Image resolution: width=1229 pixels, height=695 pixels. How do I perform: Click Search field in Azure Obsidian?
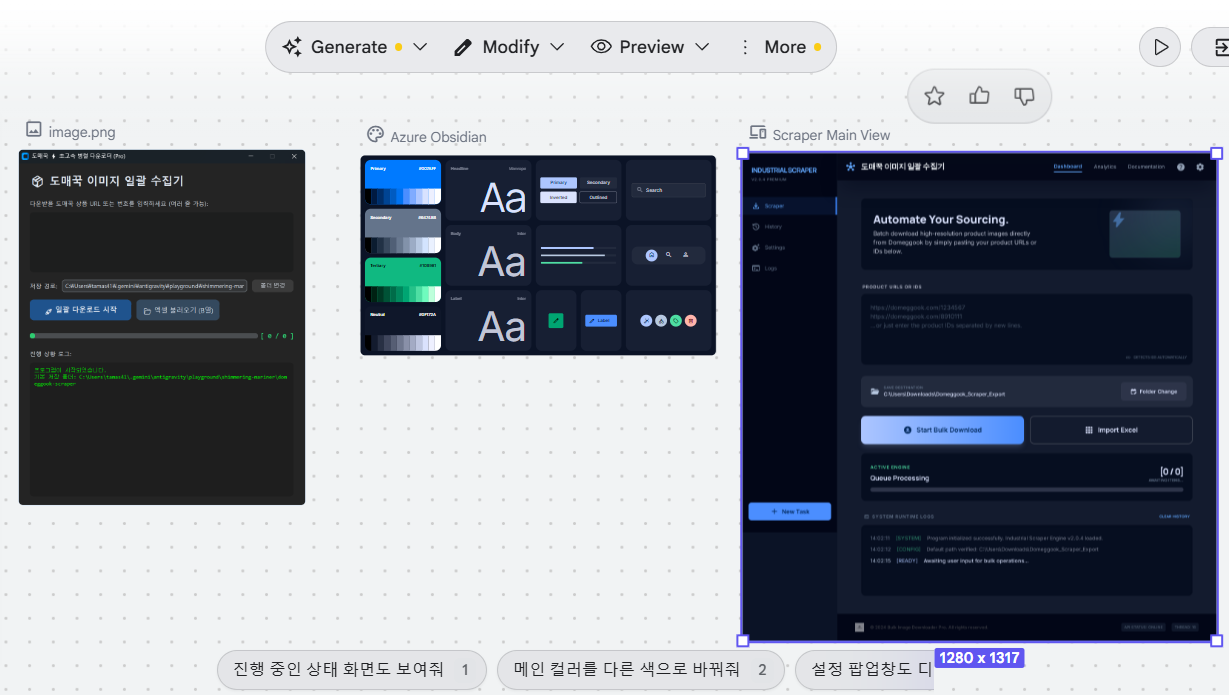tap(668, 190)
